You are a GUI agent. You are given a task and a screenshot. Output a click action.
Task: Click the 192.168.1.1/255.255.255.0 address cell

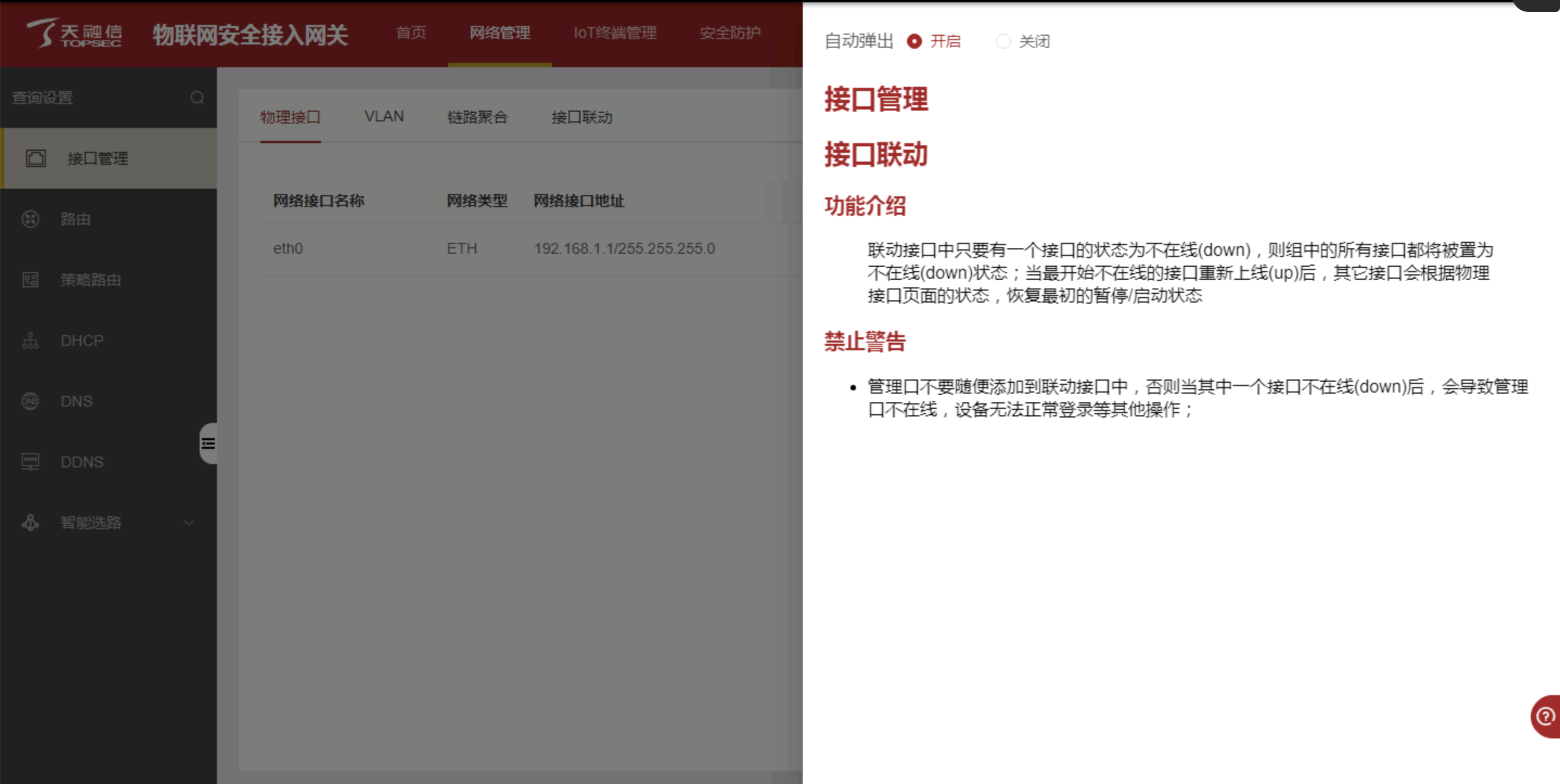coord(624,248)
